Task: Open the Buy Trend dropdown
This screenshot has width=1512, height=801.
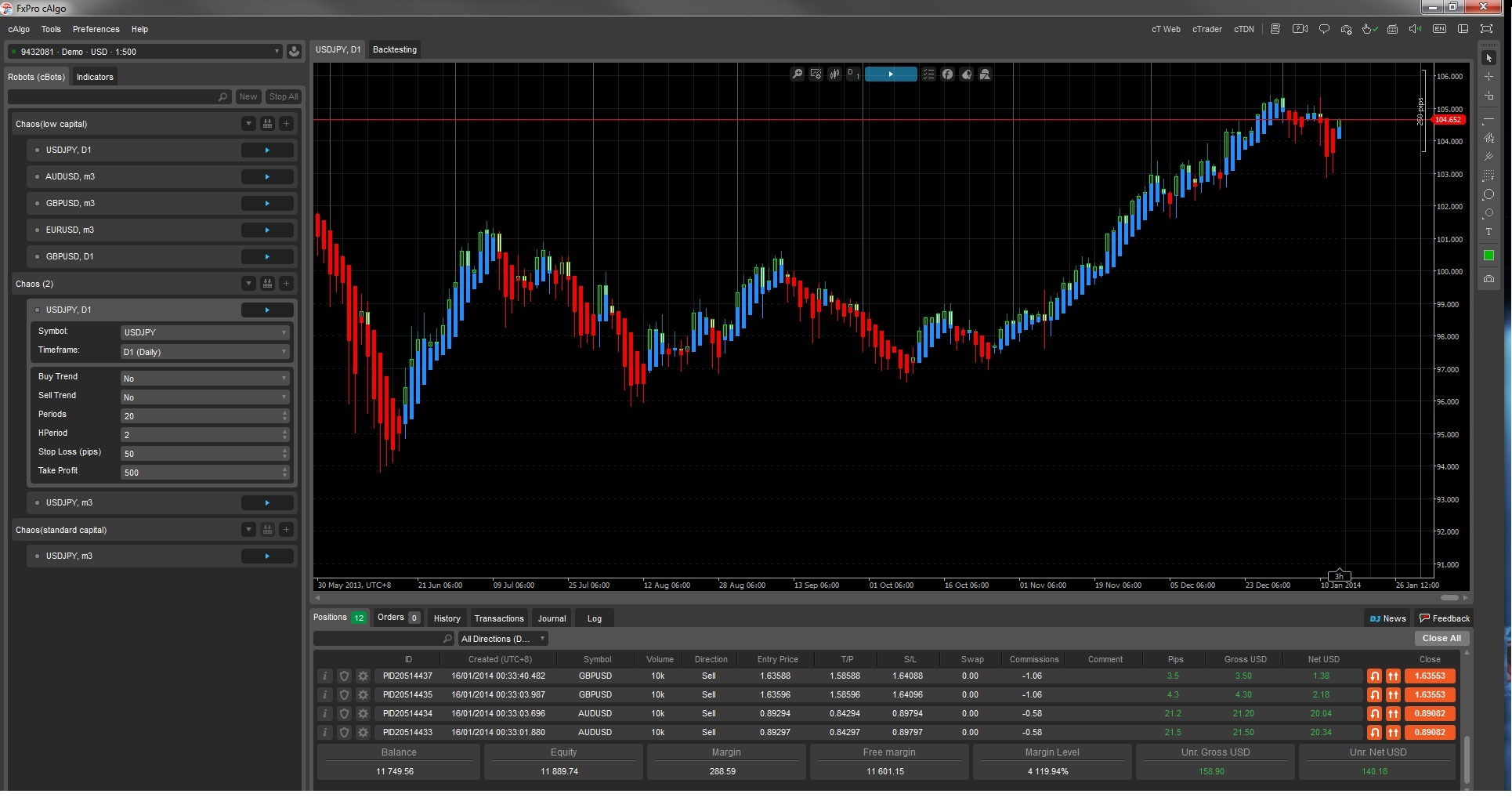Action: pyautogui.click(x=205, y=379)
